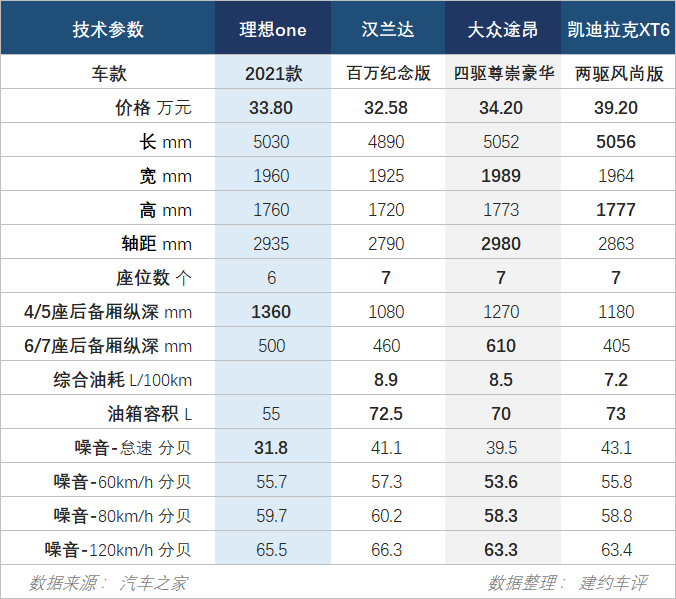Viewport: 676px width, 599px height.
Task: Click the 噪音-80km/h 分贝 row label
Action: click(x=122, y=516)
